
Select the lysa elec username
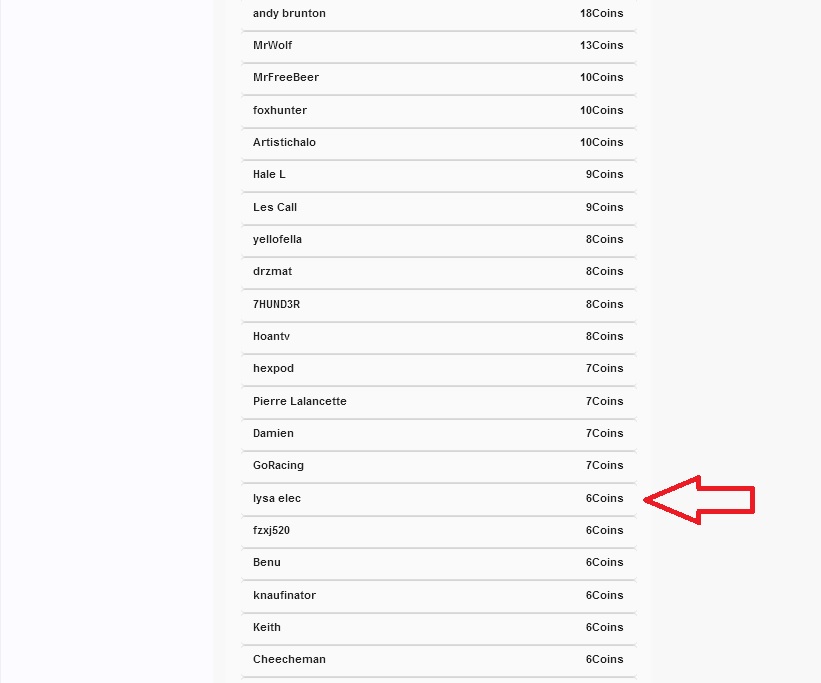pyautogui.click(x=276, y=499)
